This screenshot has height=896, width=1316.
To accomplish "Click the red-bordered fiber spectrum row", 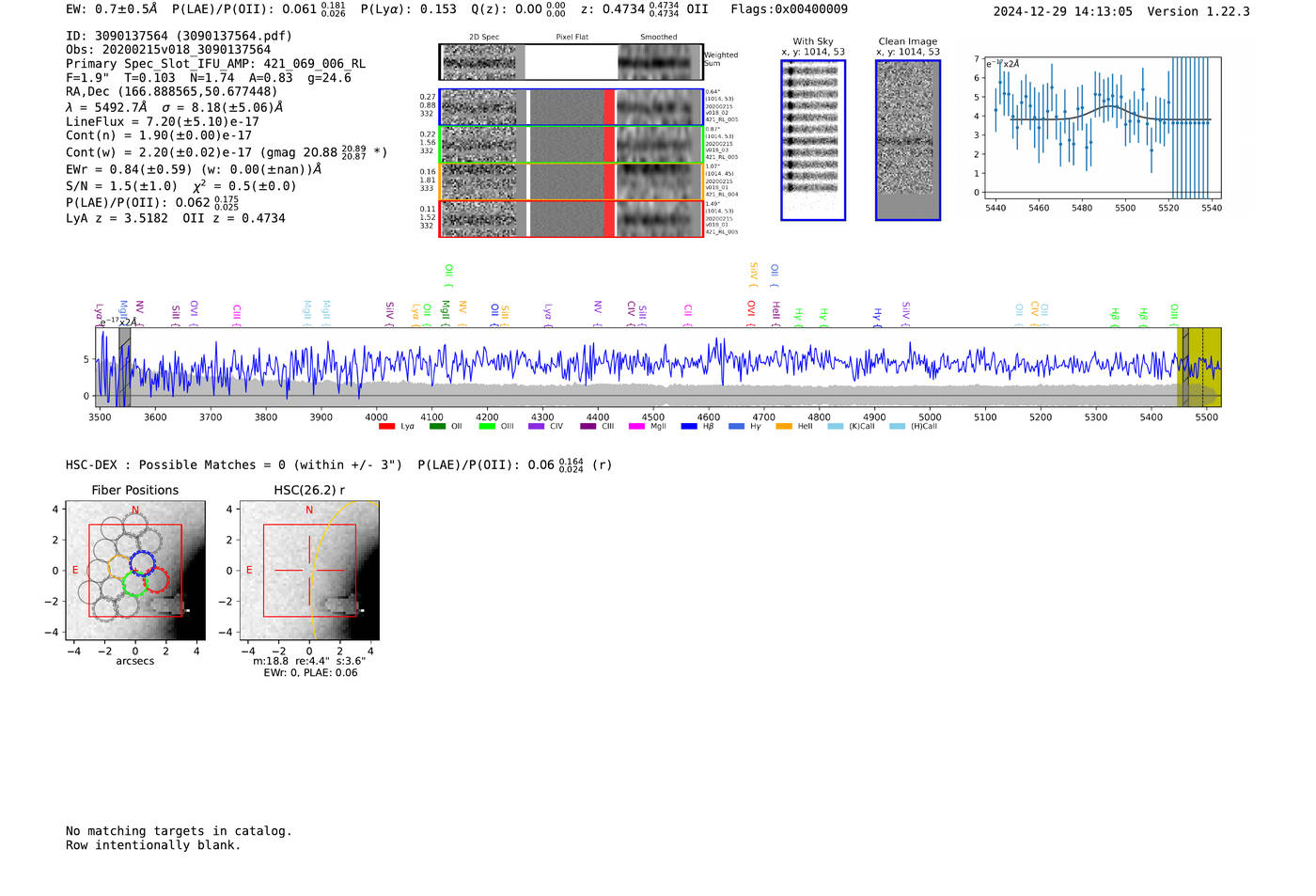I will click(571, 219).
